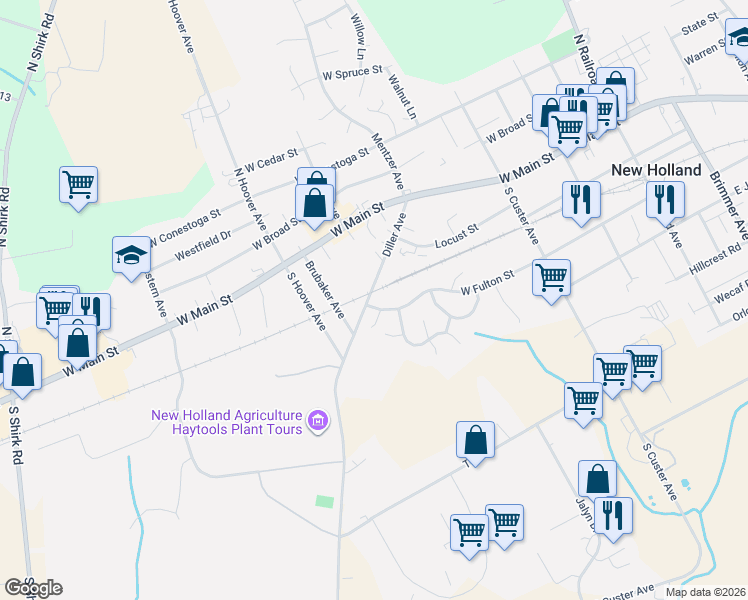Click the 'Brimmer Ave' street label
Viewport: 748px width, 600px height.
[728, 206]
